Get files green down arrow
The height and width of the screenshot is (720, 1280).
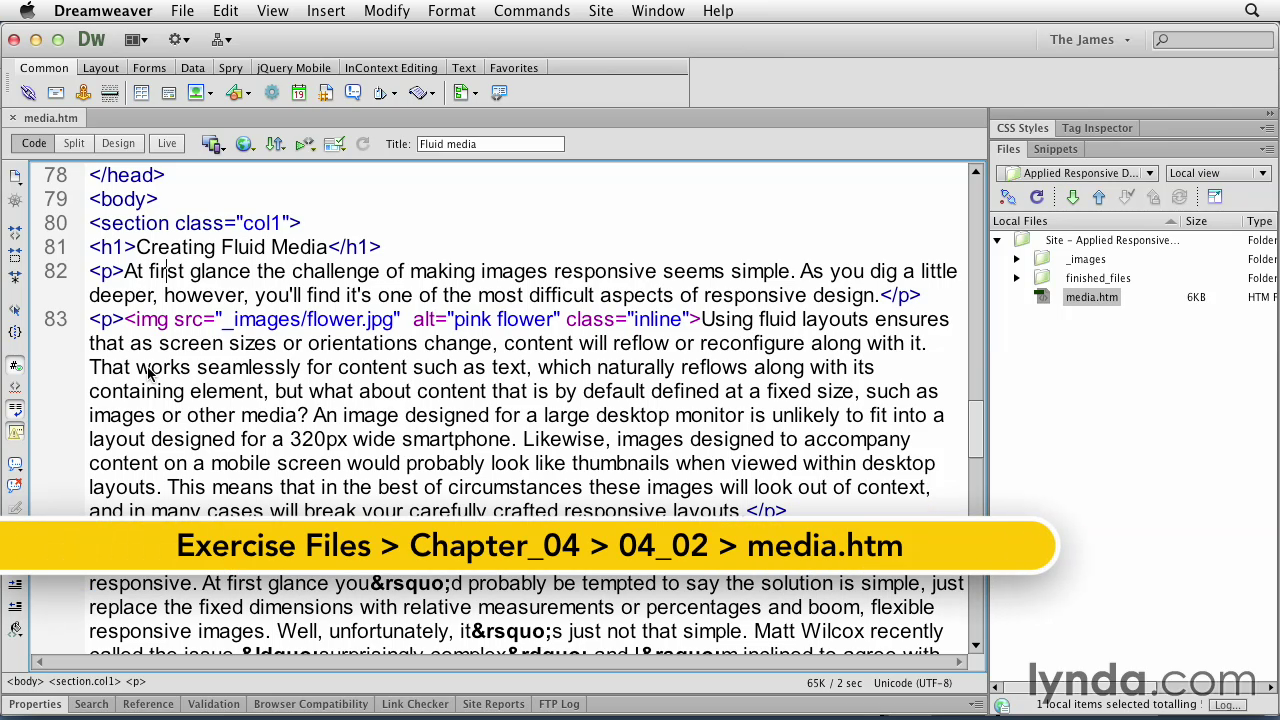(1072, 197)
